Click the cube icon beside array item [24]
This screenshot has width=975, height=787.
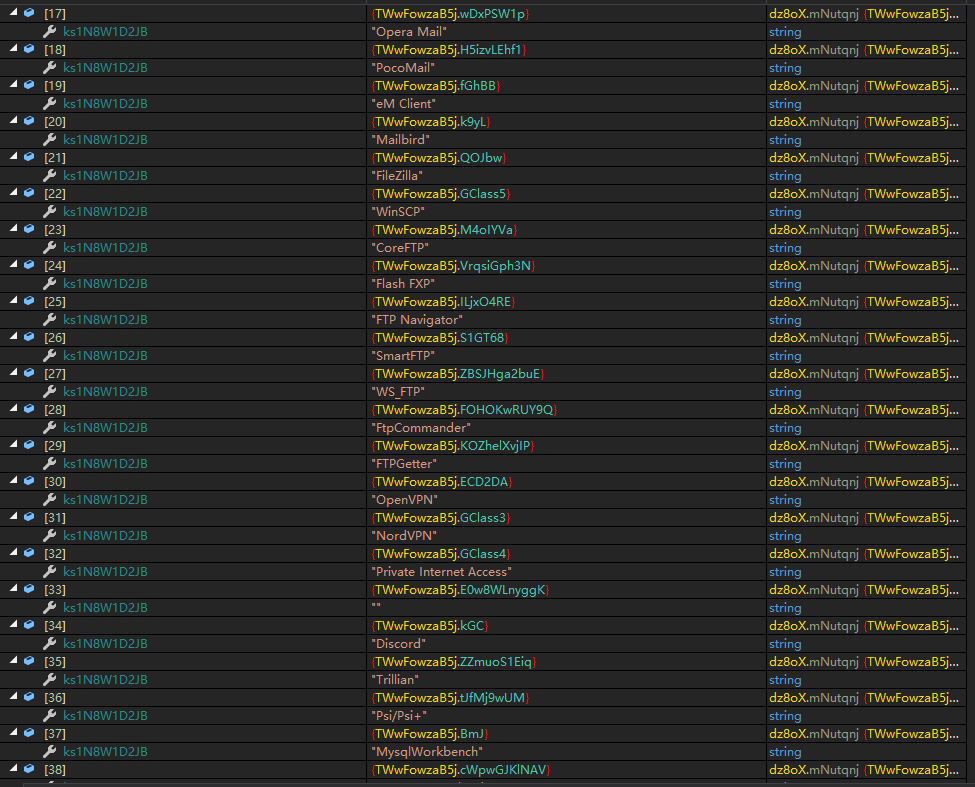point(29,266)
